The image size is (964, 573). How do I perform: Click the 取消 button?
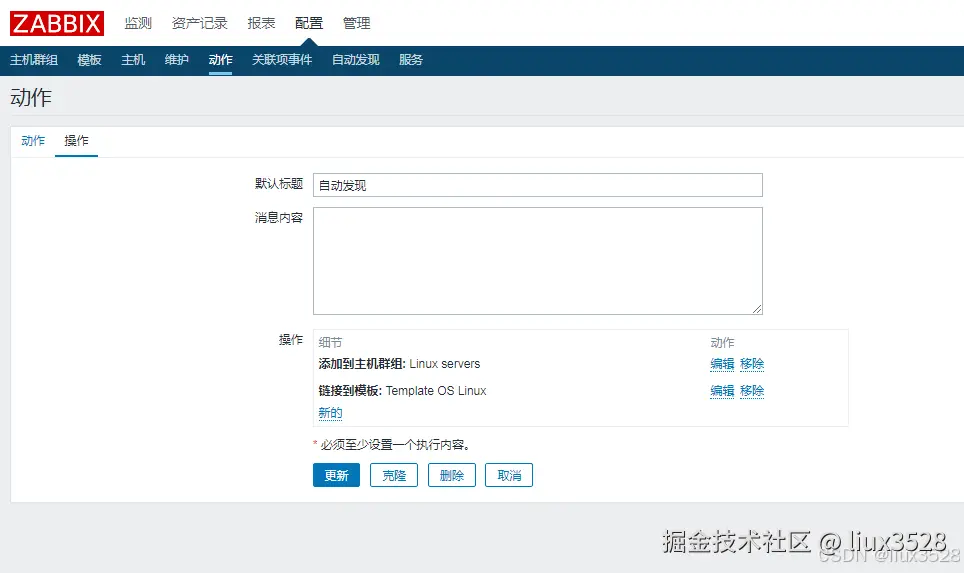coord(509,475)
